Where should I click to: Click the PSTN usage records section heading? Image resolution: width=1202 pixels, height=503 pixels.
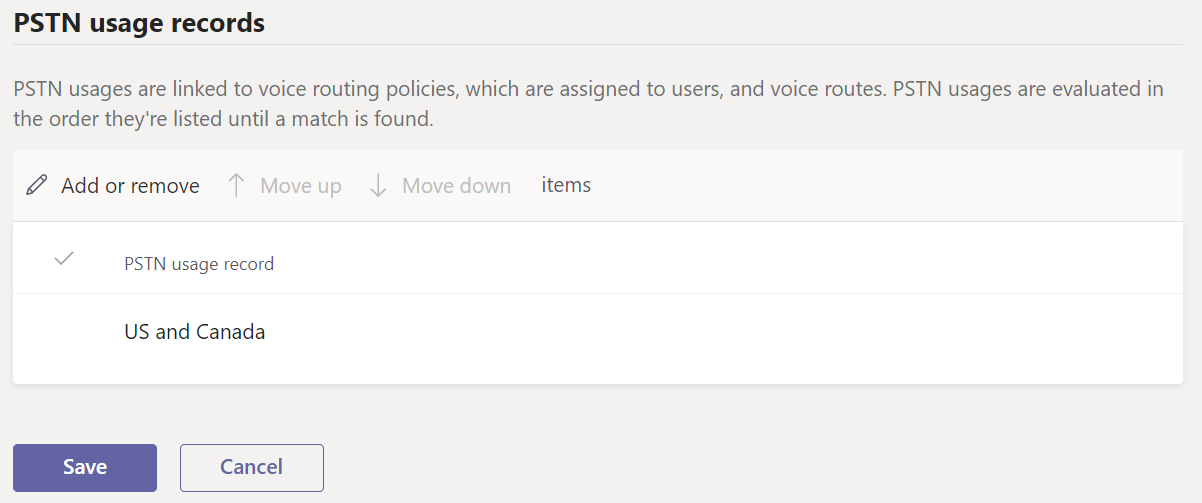coord(139,23)
